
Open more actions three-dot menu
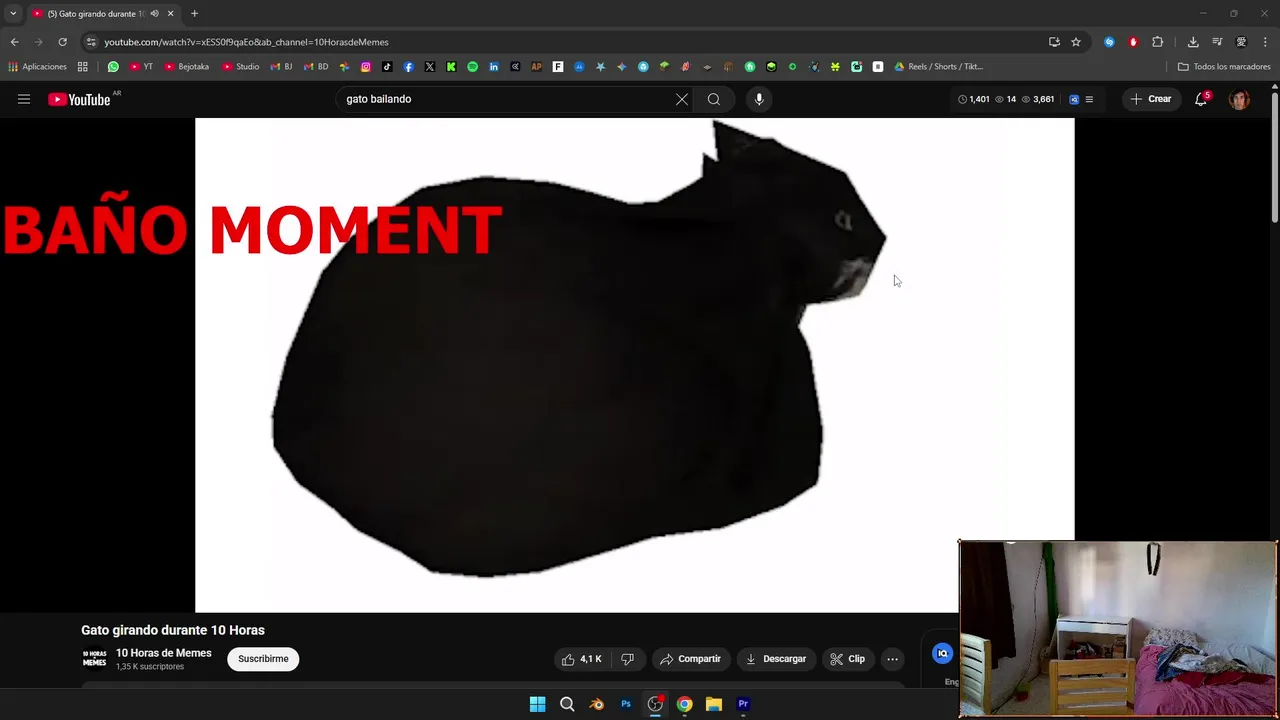click(x=892, y=659)
